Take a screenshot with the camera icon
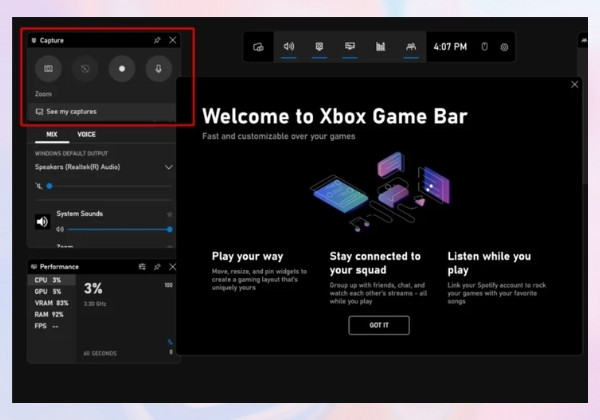 [x=48, y=68]
